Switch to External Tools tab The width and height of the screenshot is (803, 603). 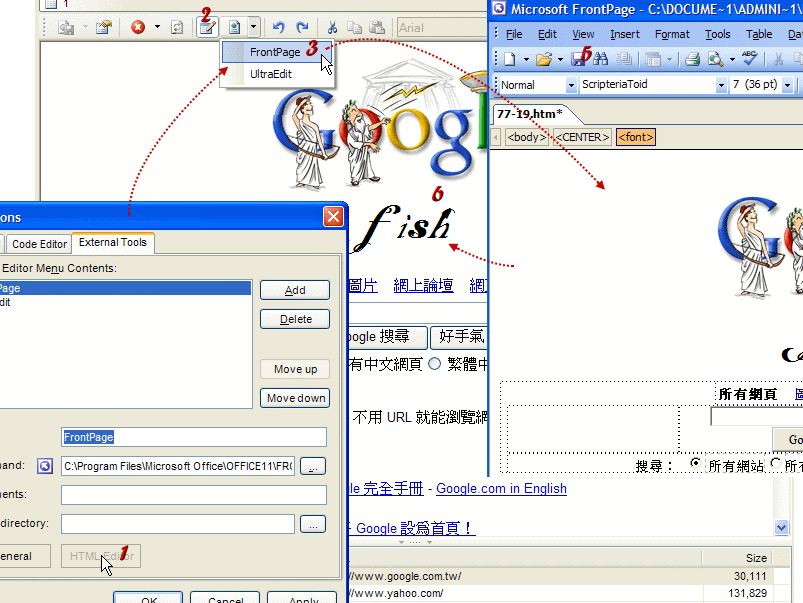point(113,242)
